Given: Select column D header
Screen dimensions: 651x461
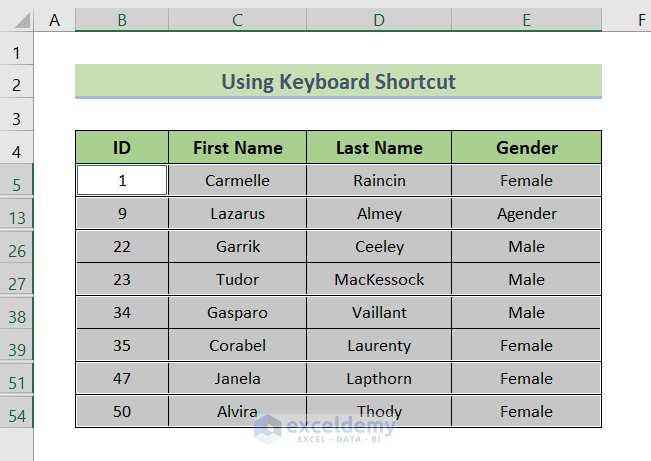Looking at the screenshot, I should tap(379, 20).
